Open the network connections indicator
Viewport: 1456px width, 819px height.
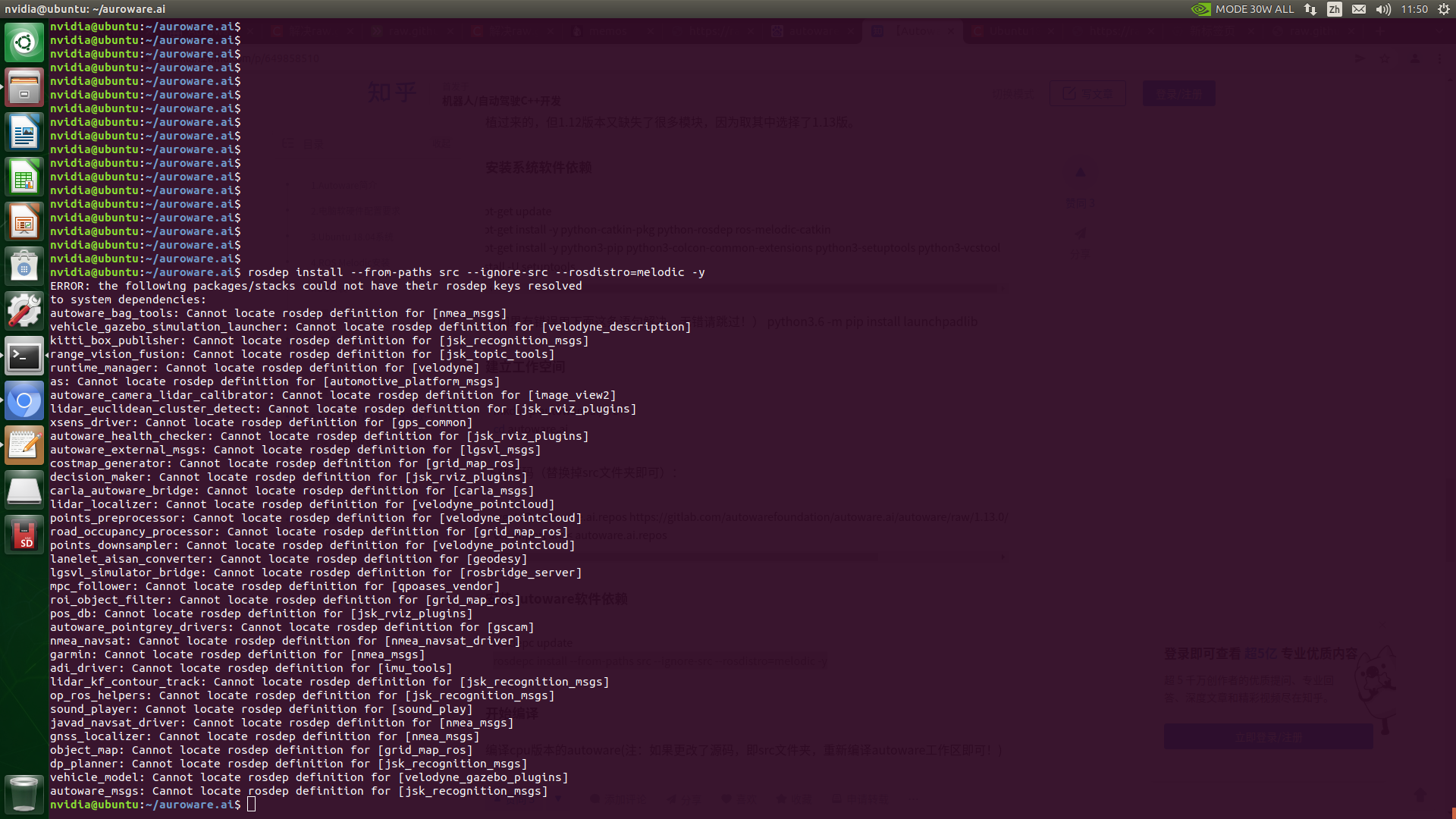tap(1310, 9)
